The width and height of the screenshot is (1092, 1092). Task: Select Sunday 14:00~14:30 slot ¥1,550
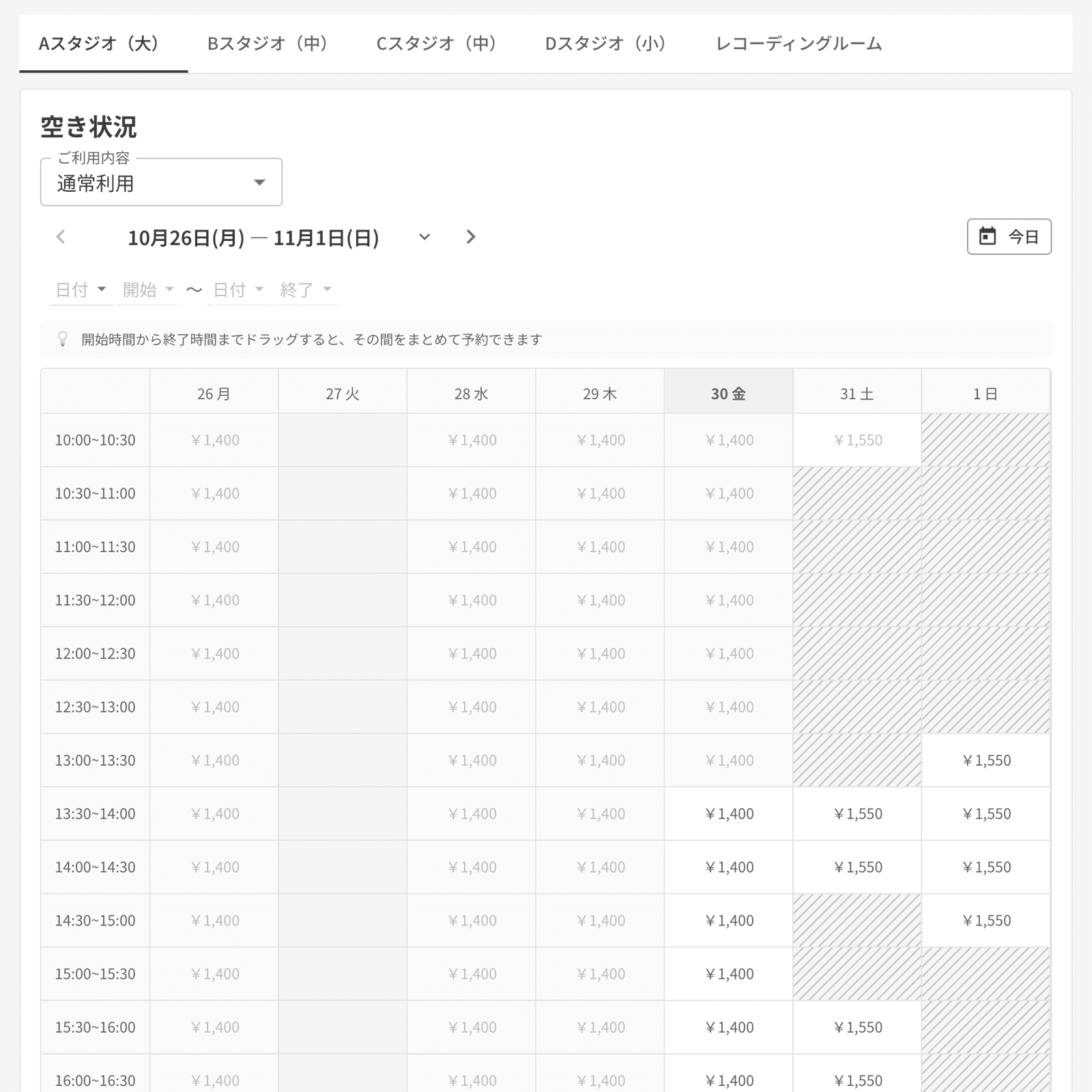(x=986, y=867)
